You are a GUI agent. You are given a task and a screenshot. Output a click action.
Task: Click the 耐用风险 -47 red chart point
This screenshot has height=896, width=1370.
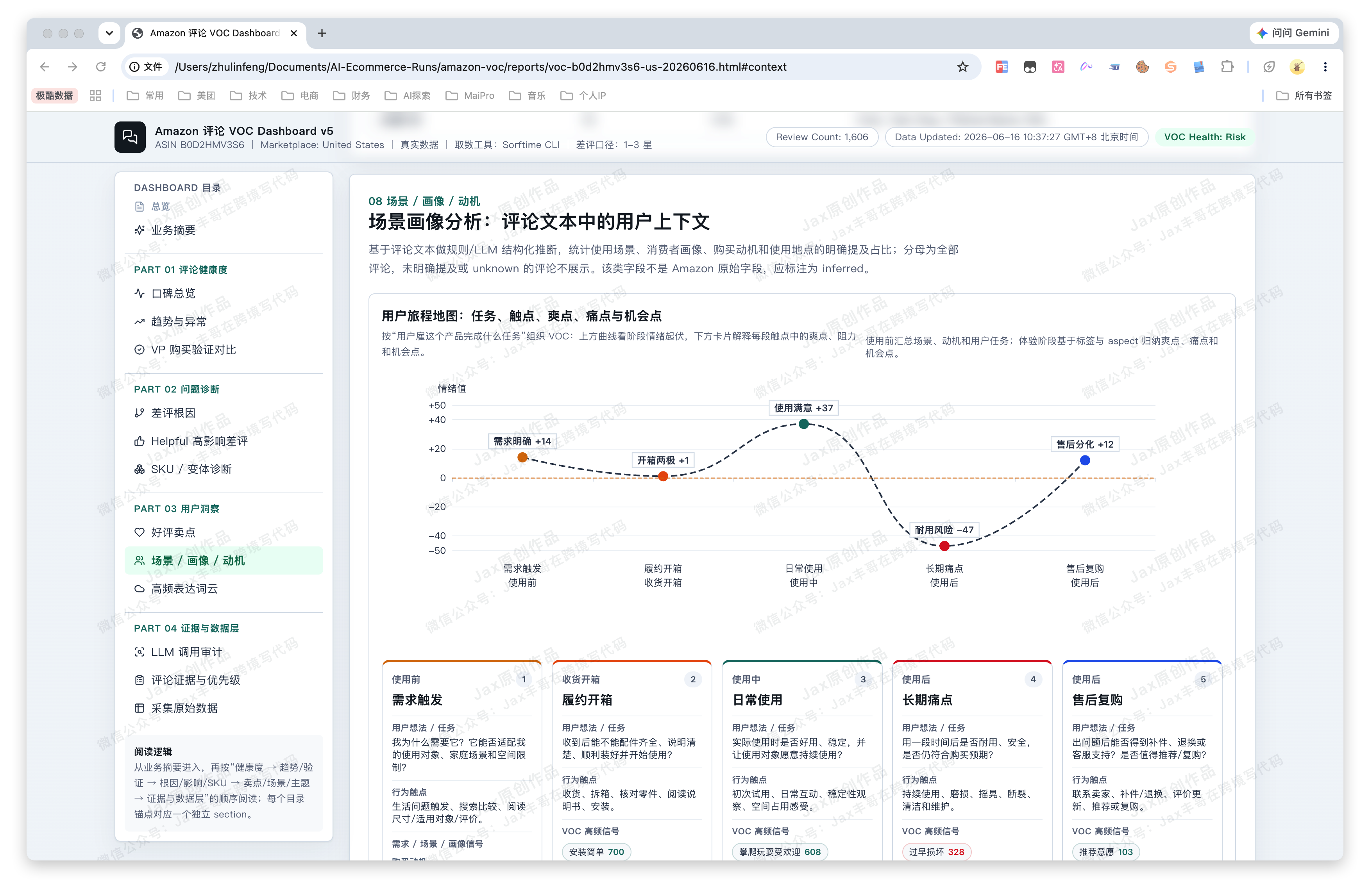(x=944, y=546)
